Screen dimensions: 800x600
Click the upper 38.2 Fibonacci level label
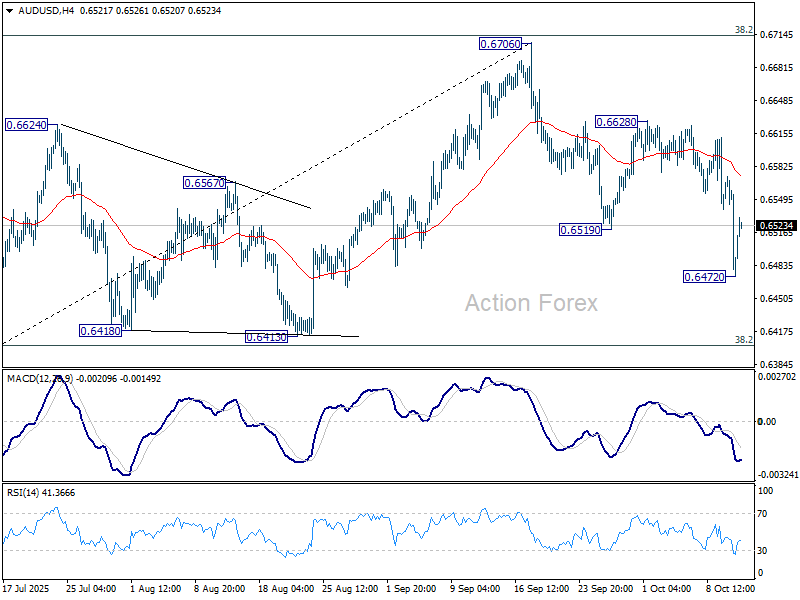tap(743, 30)
